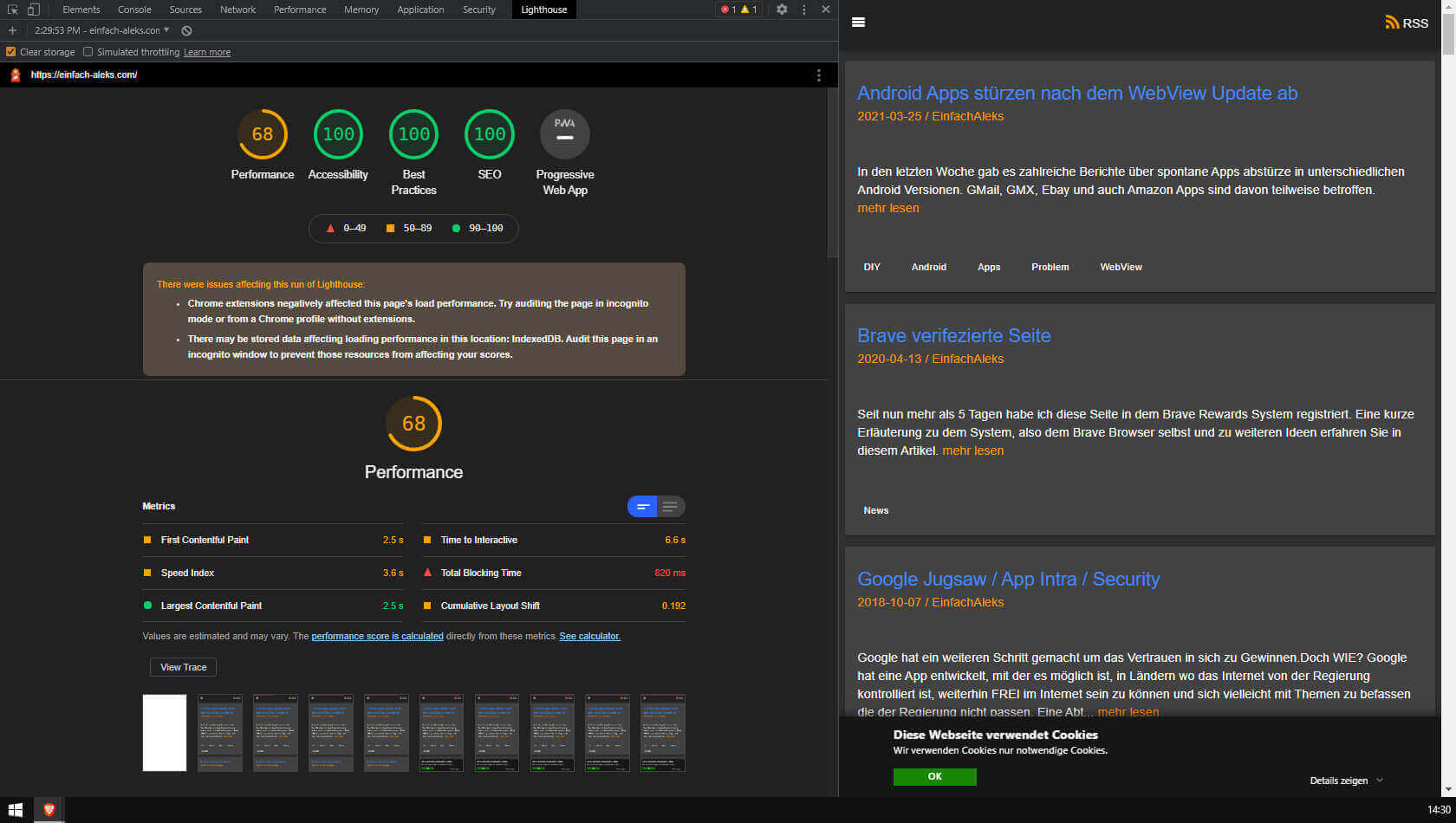Image resolution: width=1456 pixels, height=823 pixels.
Task: Click the Android tag
Action: tap(929, 267)
